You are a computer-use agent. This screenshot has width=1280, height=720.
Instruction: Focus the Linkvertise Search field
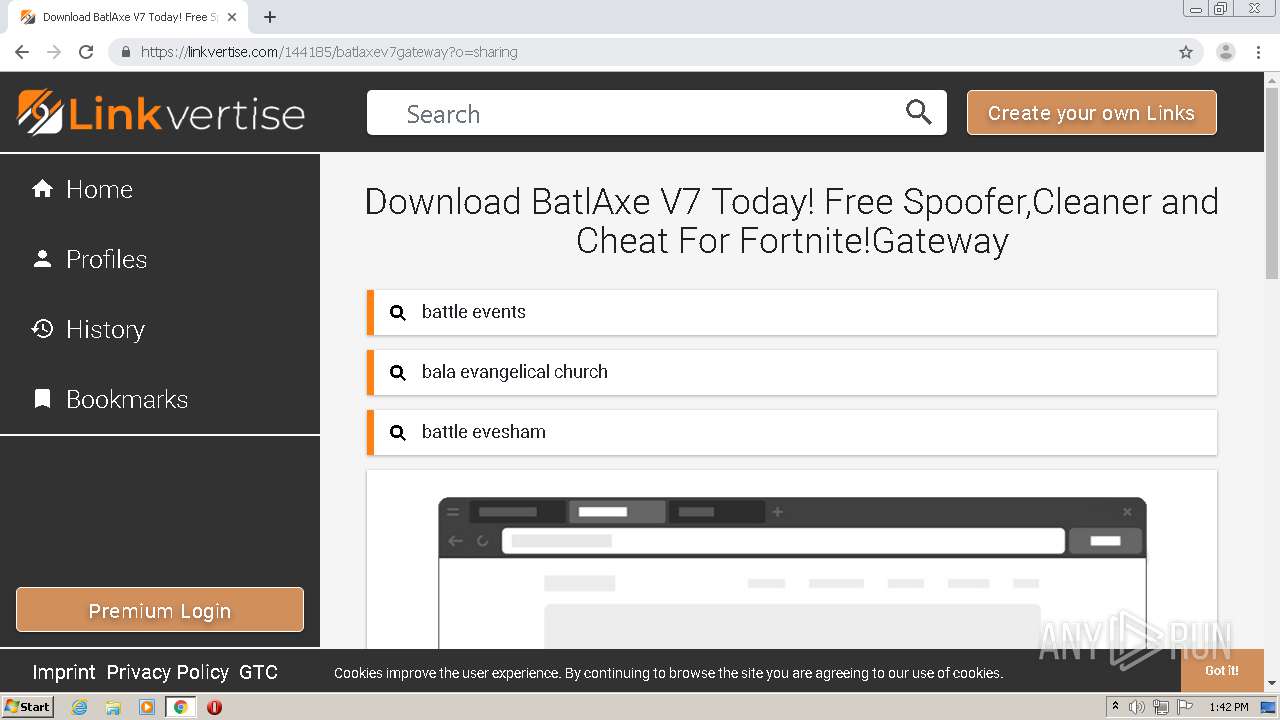click(656, 113)
